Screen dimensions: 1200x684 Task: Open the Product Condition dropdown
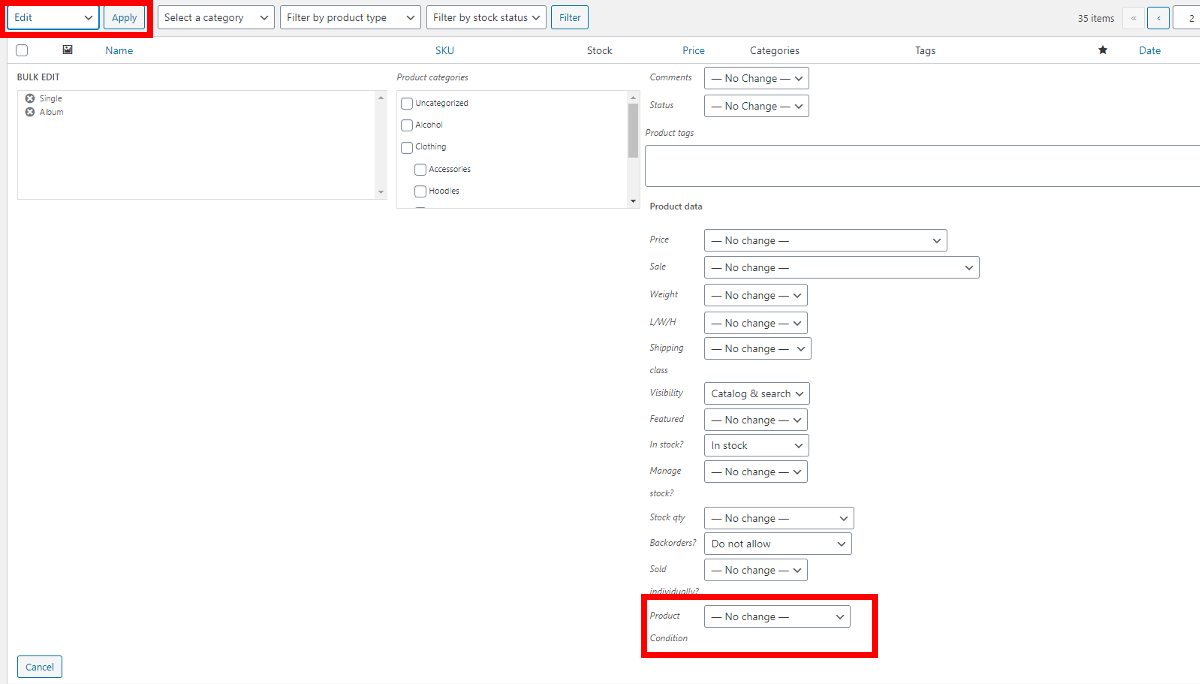[777, 616]
